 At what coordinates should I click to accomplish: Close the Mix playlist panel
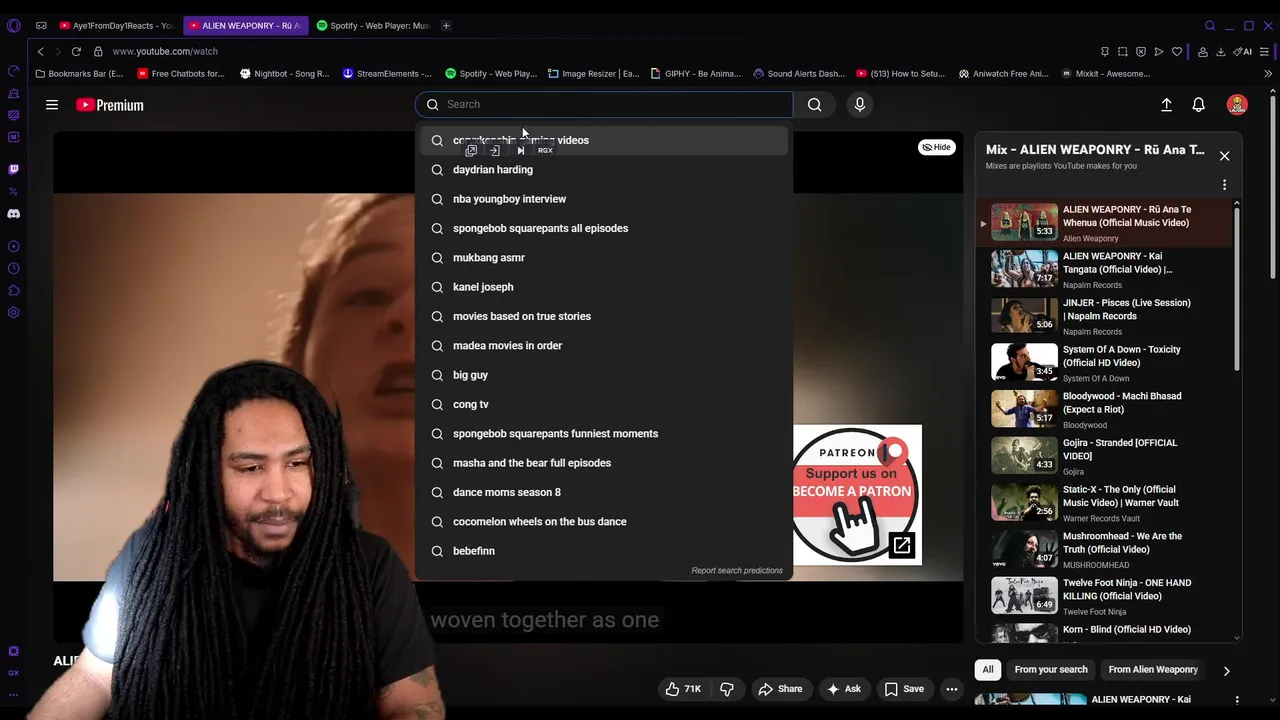tap(1224, 156)
